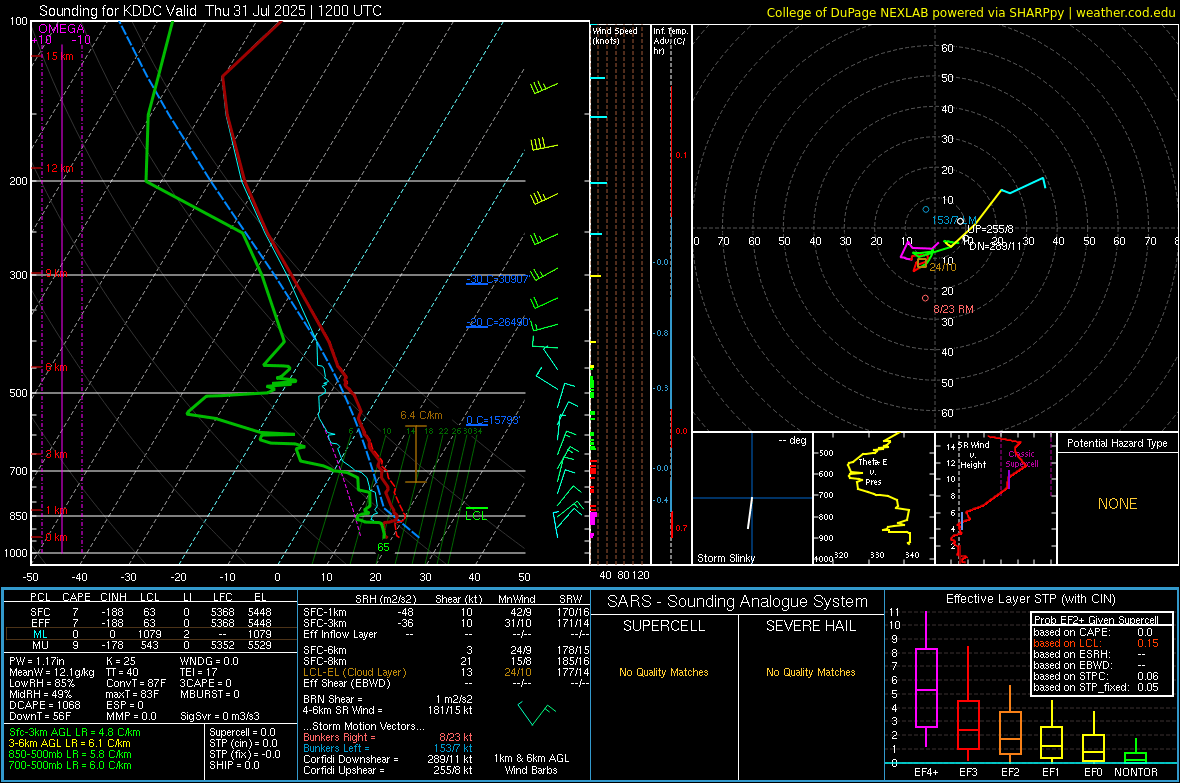This screenshot has width=1180, height=783.
Task: Click the '6.4 C/km' lapse rate annotation
Action: point(421,415)
